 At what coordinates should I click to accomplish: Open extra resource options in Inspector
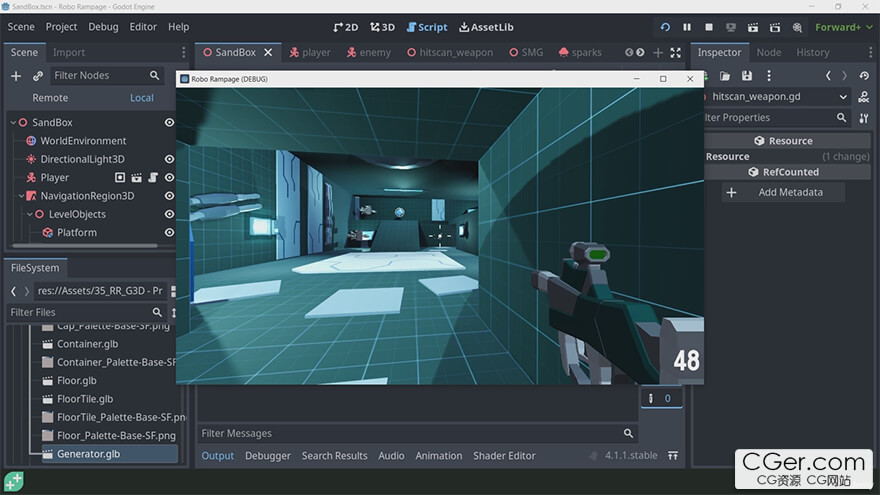click(x=769, y=76)
